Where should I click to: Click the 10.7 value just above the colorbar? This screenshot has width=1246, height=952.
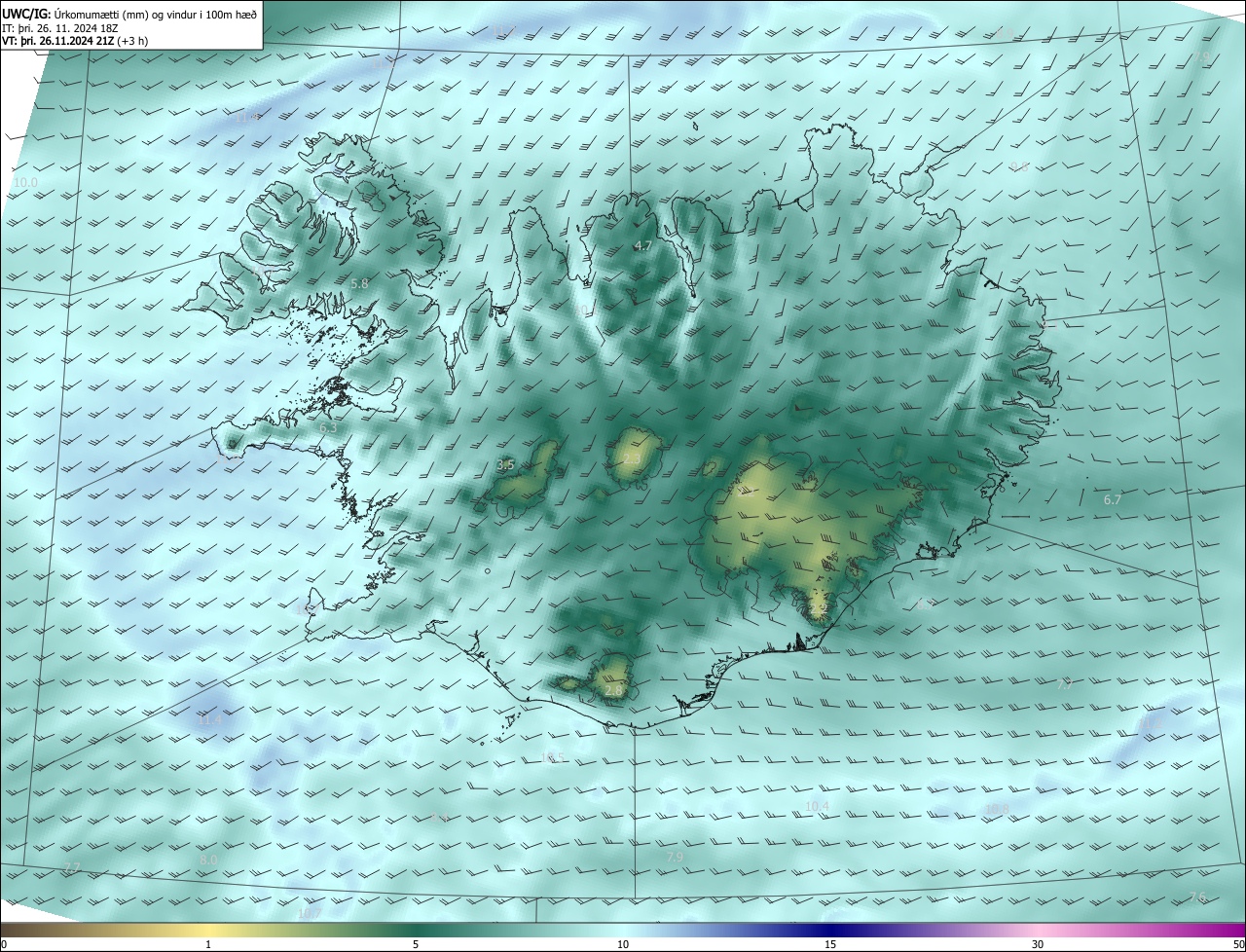[309, 913]
